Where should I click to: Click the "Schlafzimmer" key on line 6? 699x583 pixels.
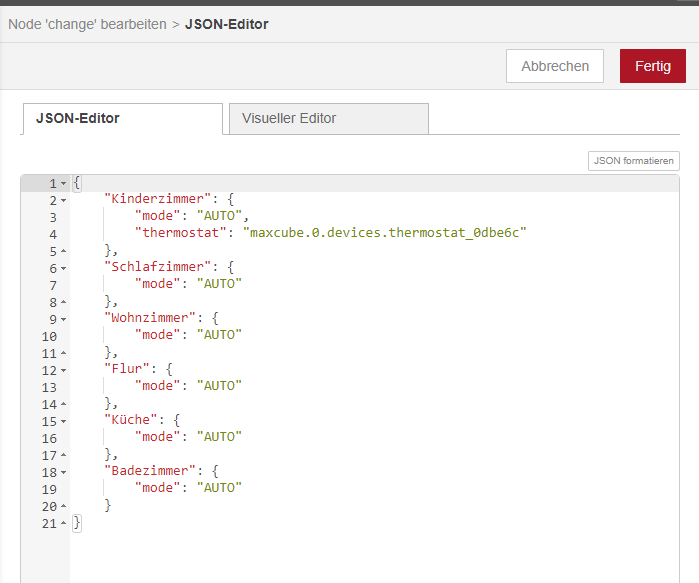tap(157, 267)
